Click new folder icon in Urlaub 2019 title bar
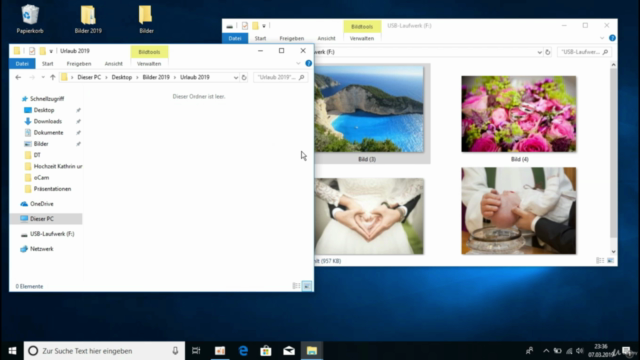This screenshot has height=360, width=640. (42, 51)
